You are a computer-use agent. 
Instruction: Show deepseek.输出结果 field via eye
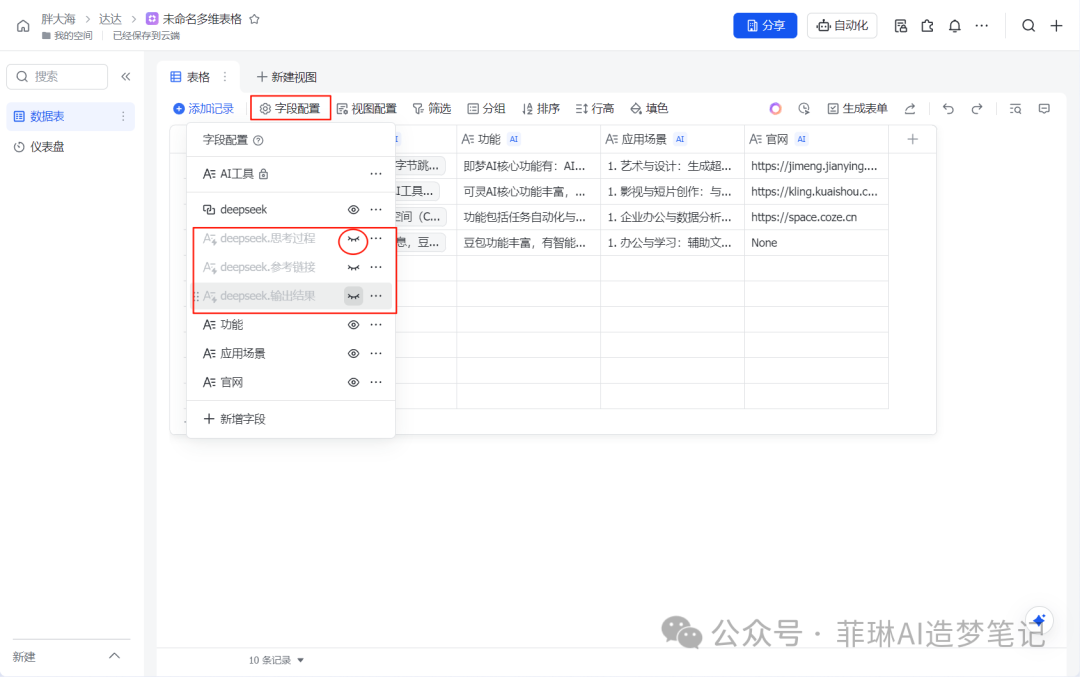pyautogui.click(x=353, y=296)
